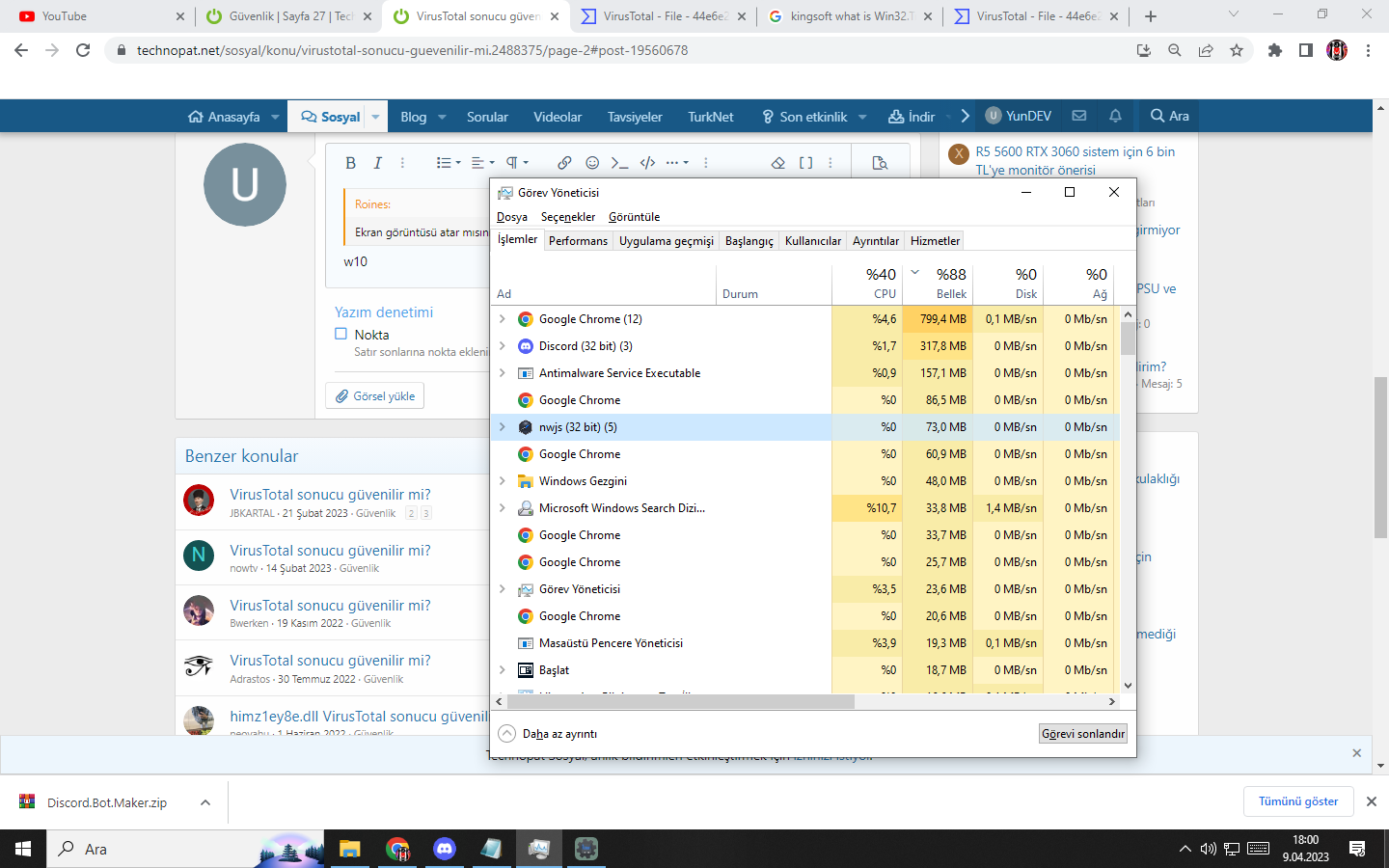Enable the Nokta punctuation checkbox
Screen dimensions: 1389x868
point(340,334)
